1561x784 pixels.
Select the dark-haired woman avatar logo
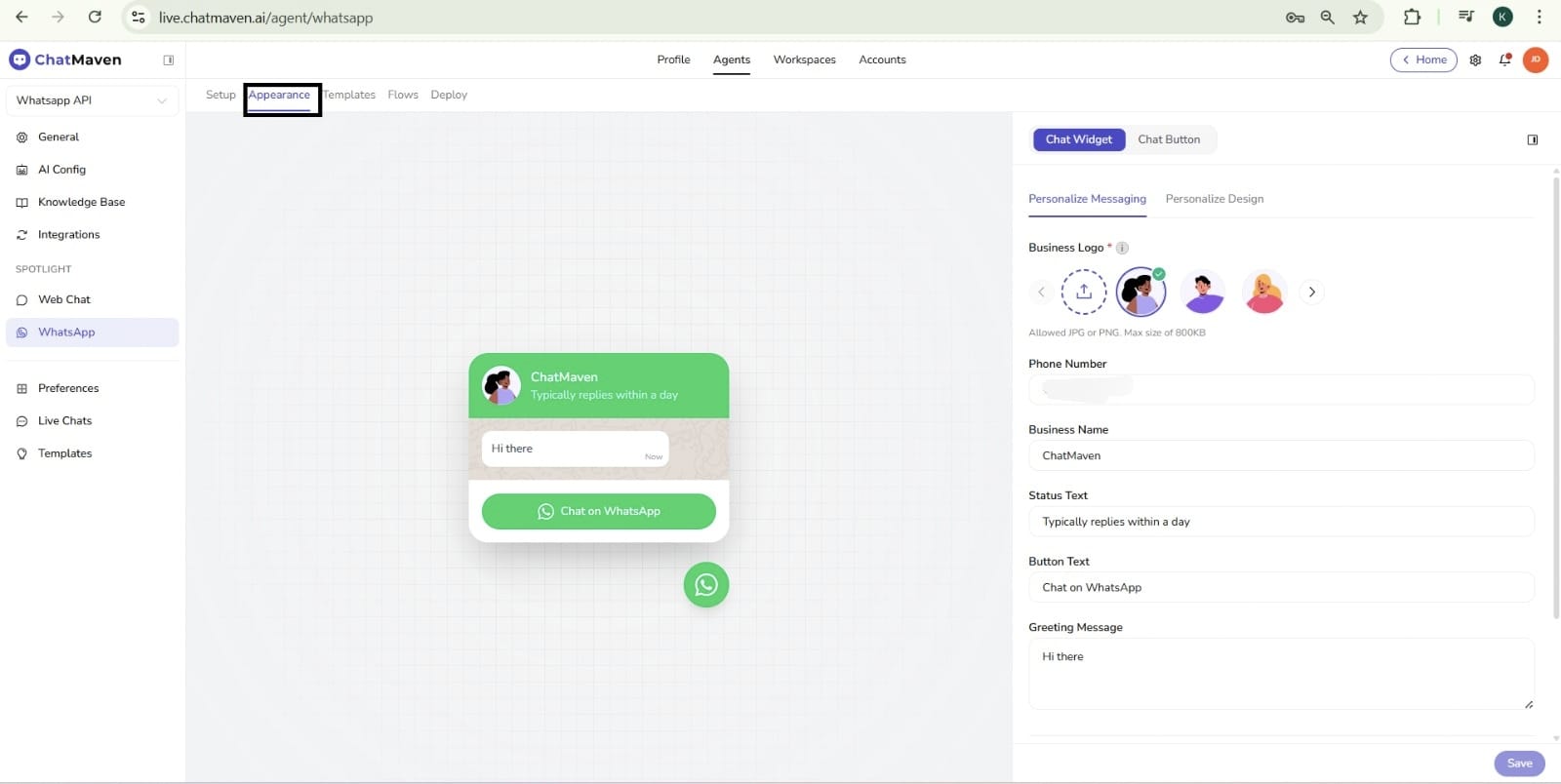click(1141, 292)
